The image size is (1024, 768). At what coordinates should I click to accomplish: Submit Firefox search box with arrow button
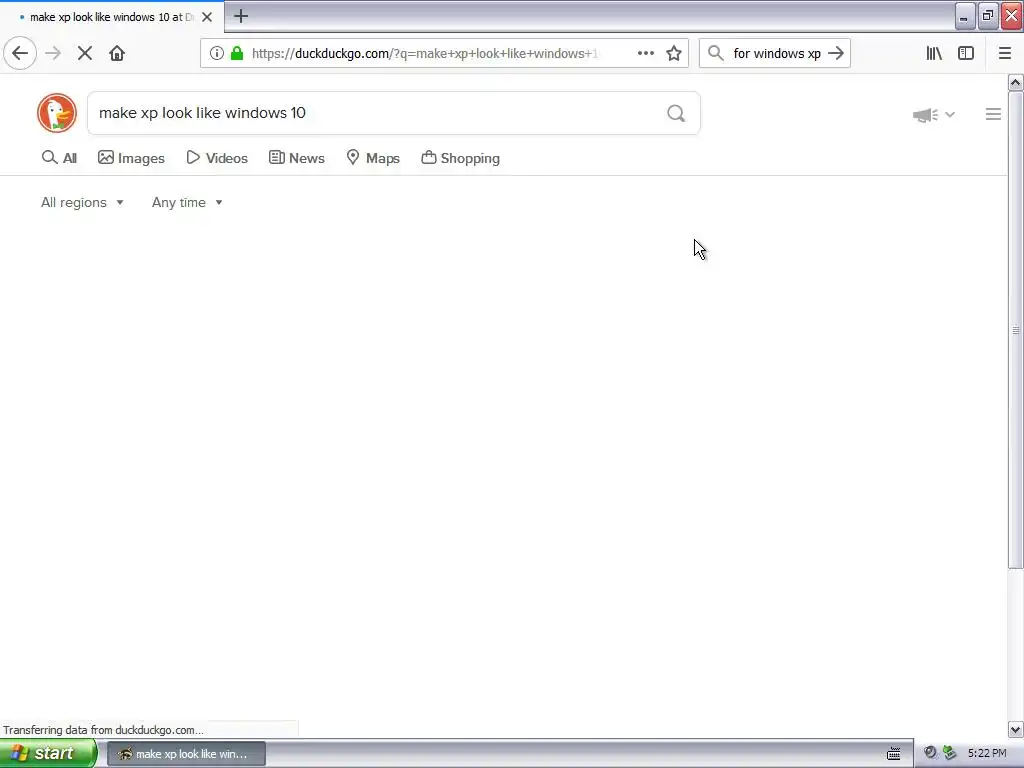pos(836,54)
